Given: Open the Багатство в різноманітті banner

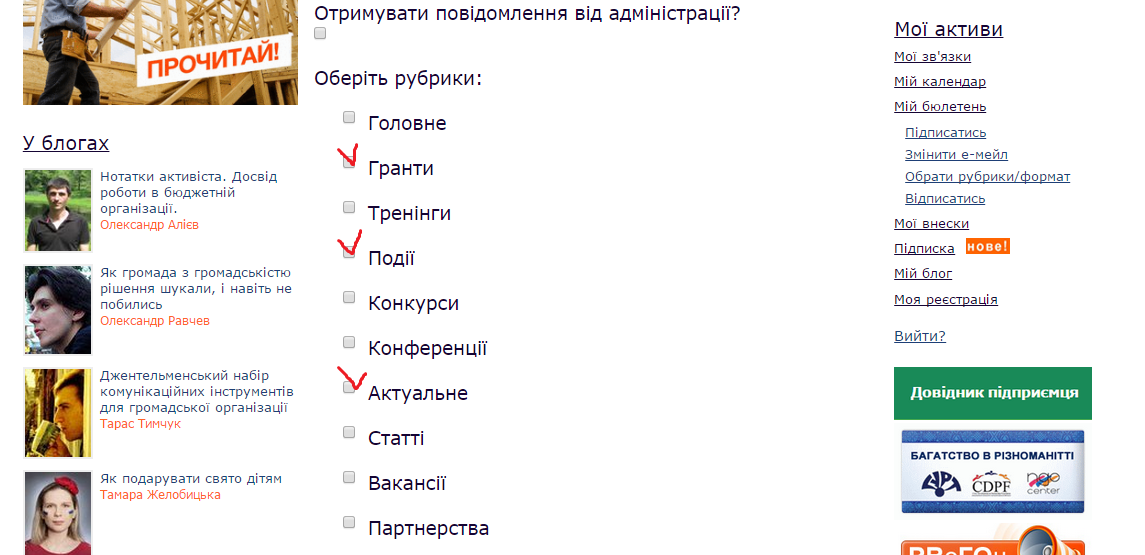Looking at the screenshot, I should tap(992, 472).
